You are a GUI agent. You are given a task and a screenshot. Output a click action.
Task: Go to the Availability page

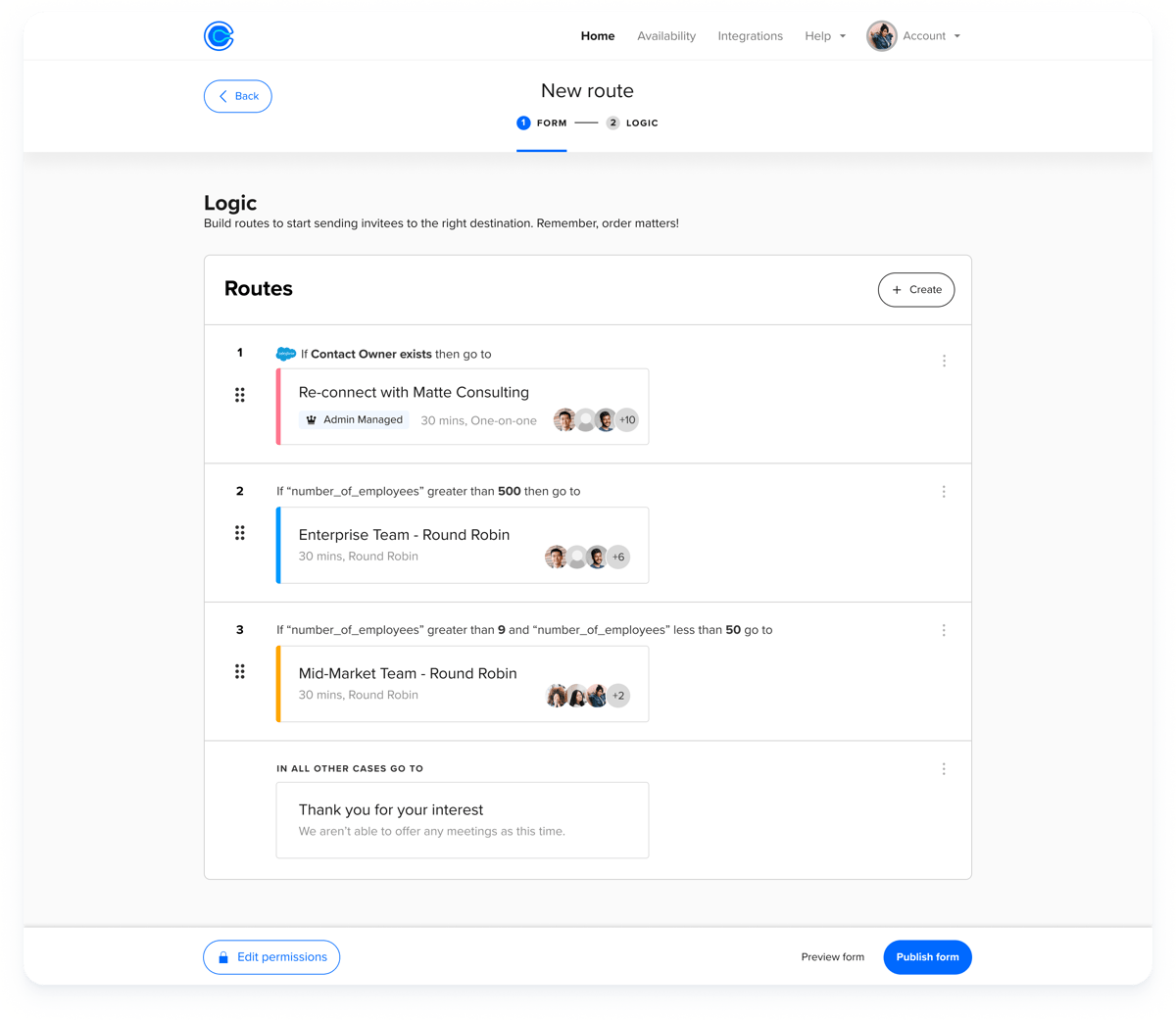(666, 36)
